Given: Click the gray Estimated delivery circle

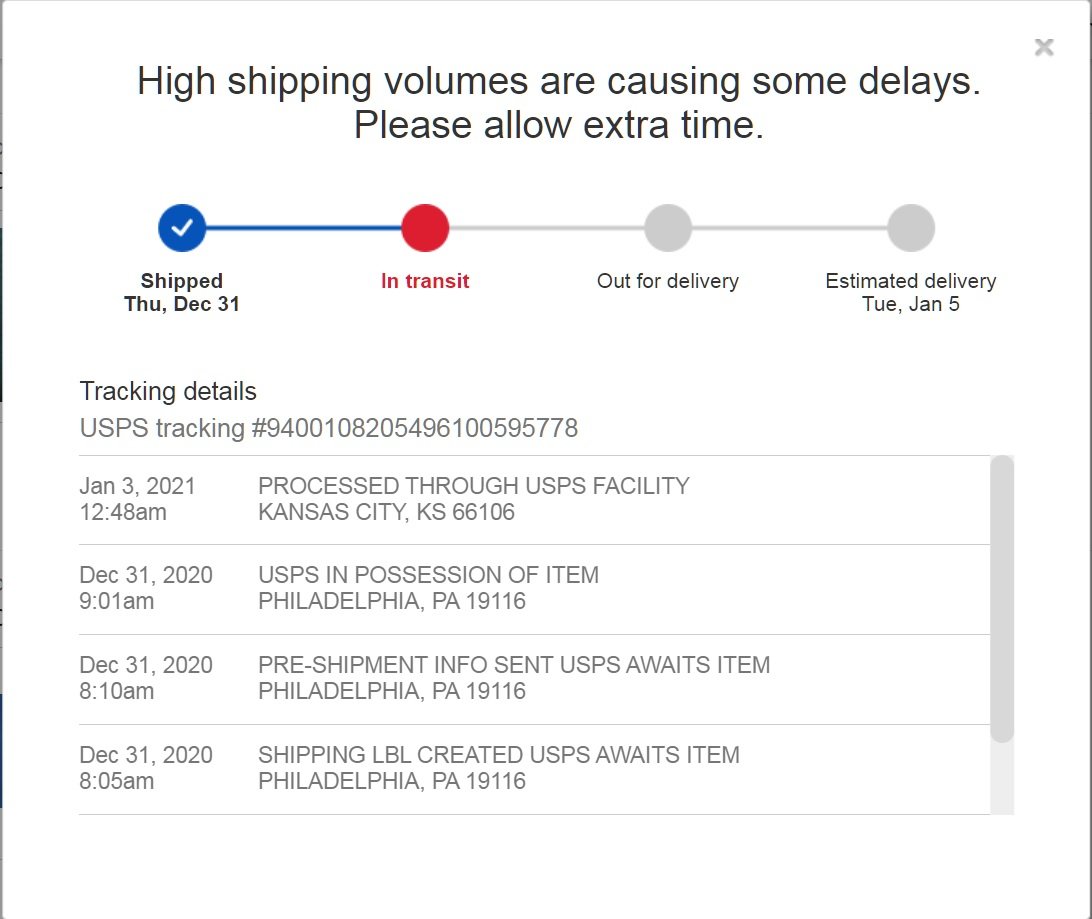Looking at the screenshot, I should tap(911, 228).
